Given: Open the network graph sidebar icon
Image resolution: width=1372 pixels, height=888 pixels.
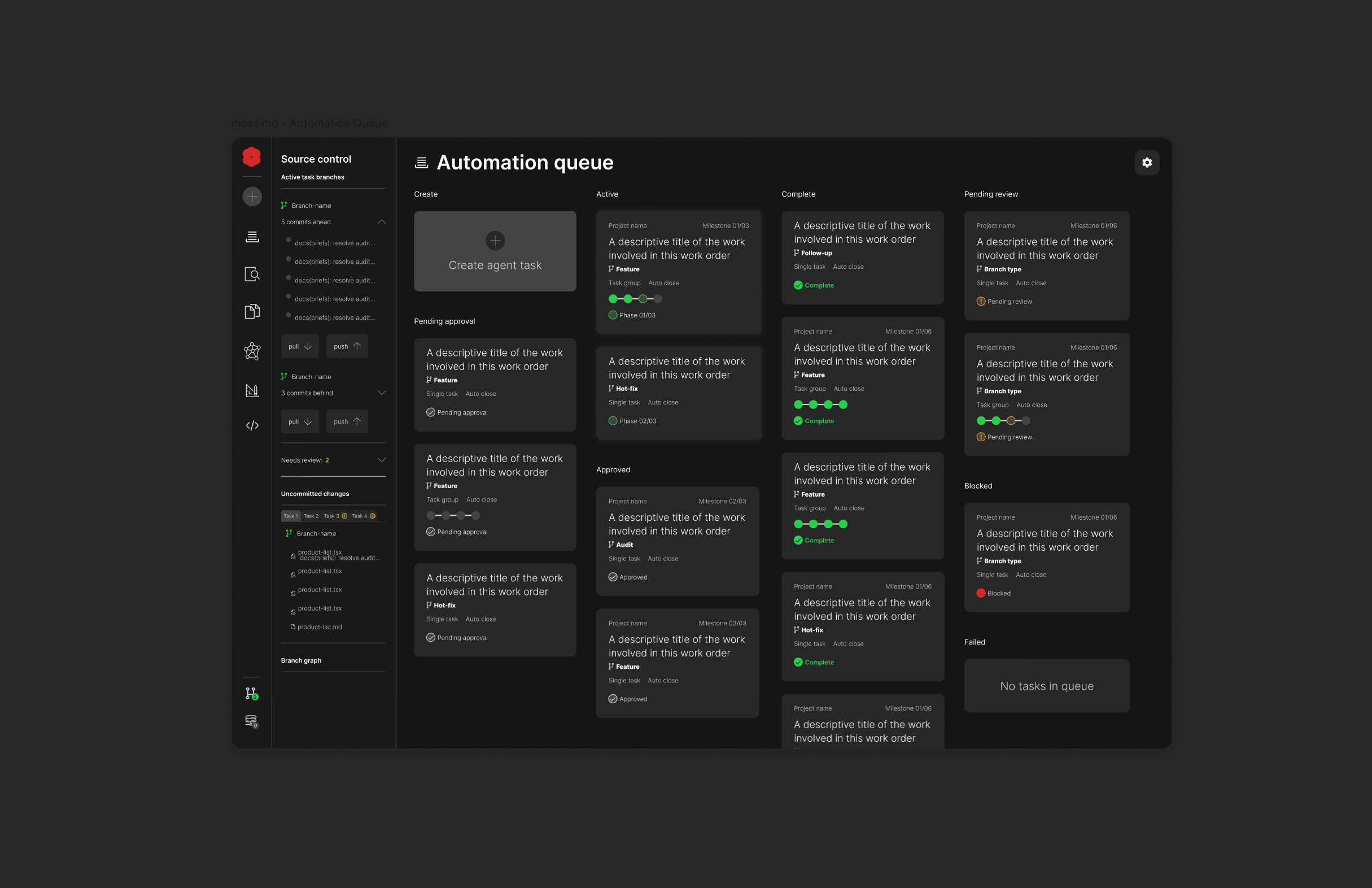Looking at the screenshot, I should coord(252,351).
